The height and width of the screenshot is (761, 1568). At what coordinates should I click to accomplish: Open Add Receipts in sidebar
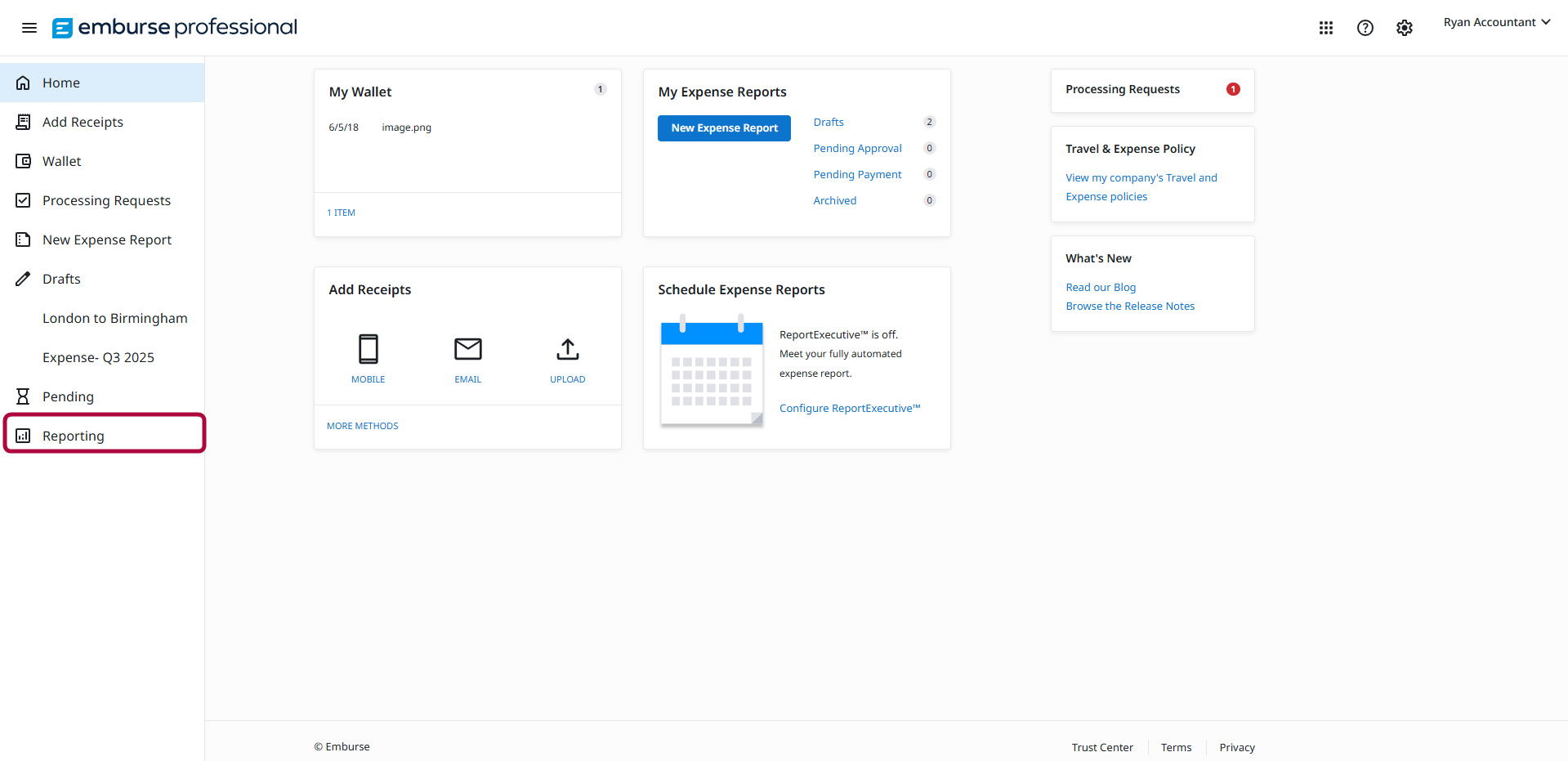point(83,122)
